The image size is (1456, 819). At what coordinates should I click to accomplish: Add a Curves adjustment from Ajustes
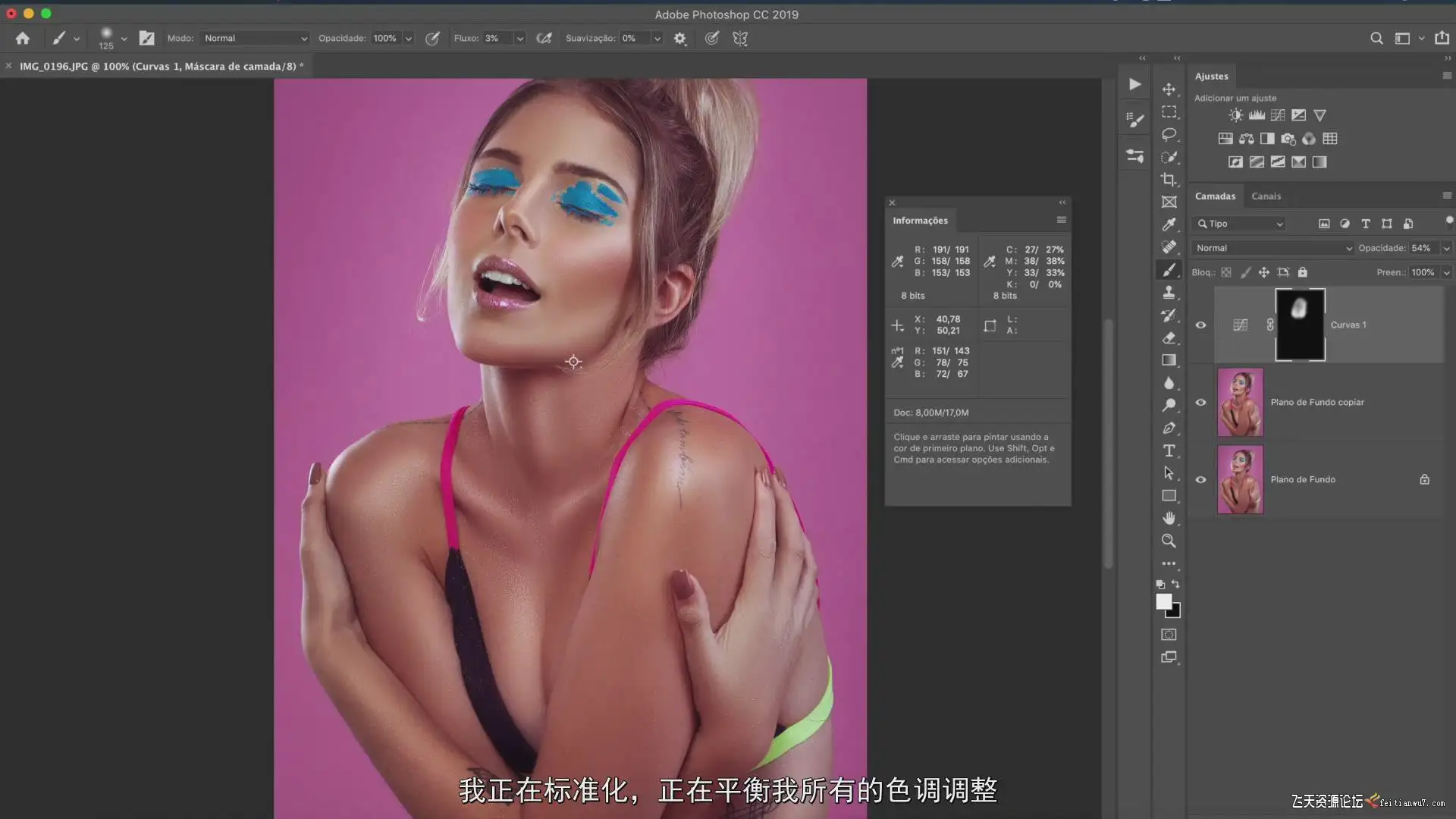(1278, 115)
